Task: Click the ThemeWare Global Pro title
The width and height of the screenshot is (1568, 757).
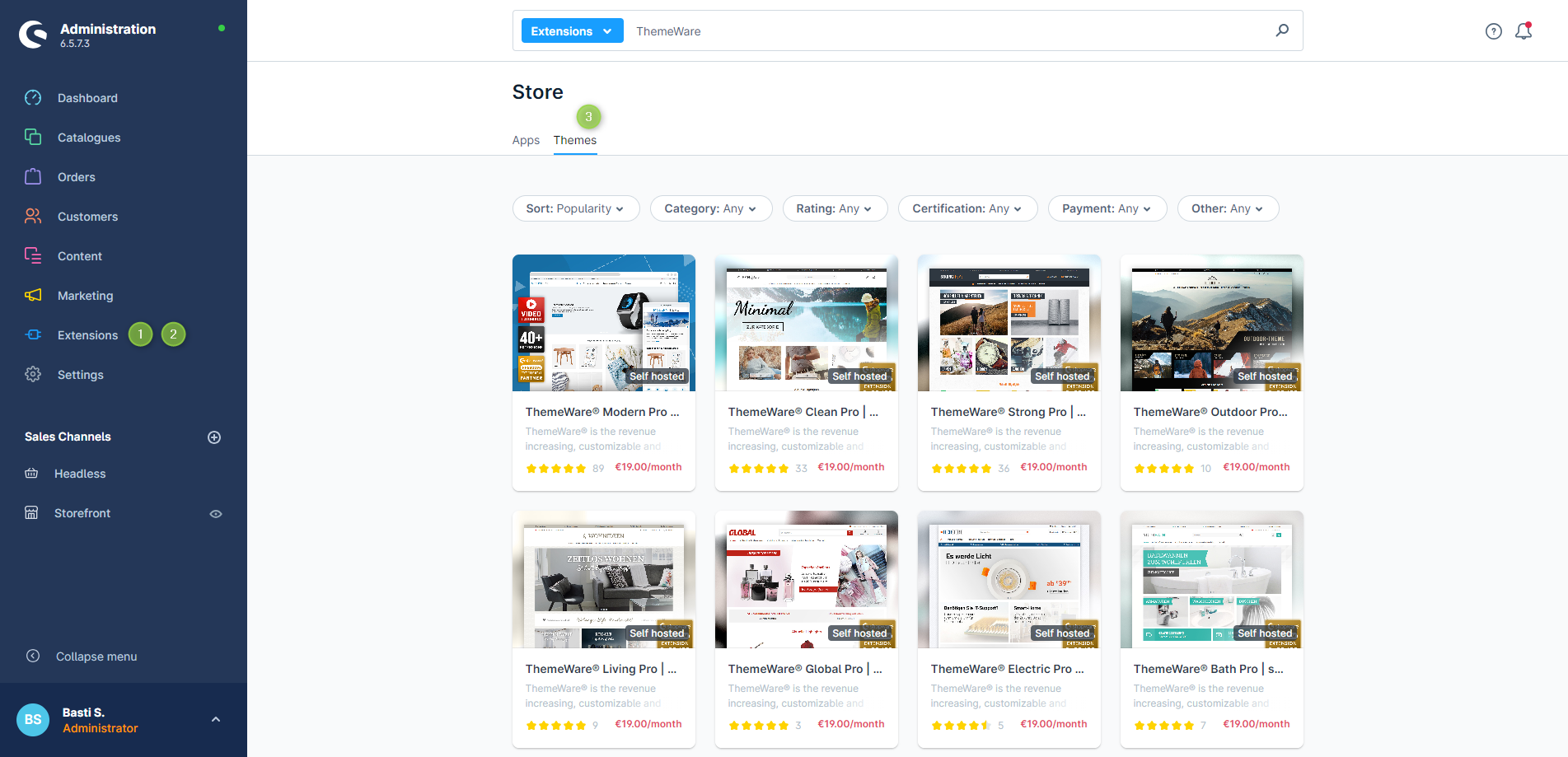Action: click(x=805, y=669)
